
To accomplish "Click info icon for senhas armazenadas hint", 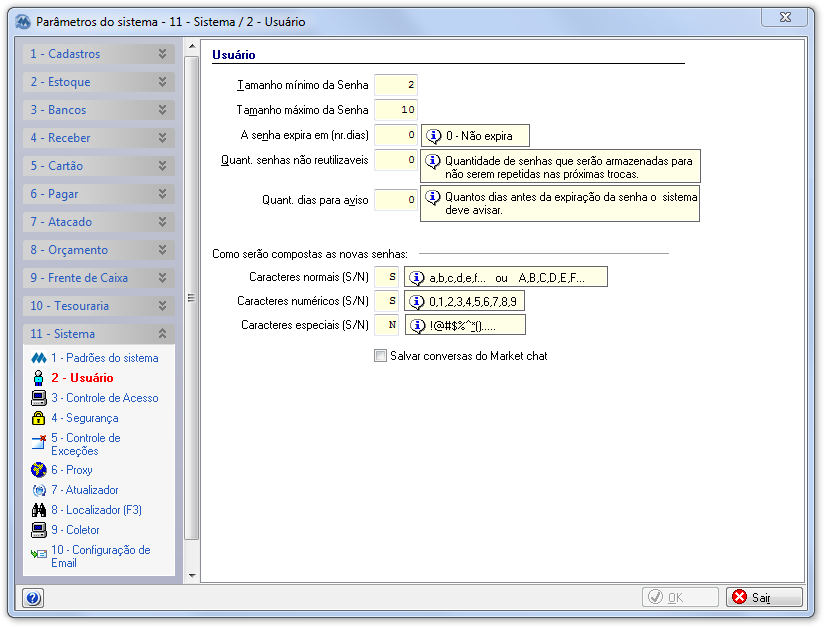I will pyautogui.click(x=432, y=161).
